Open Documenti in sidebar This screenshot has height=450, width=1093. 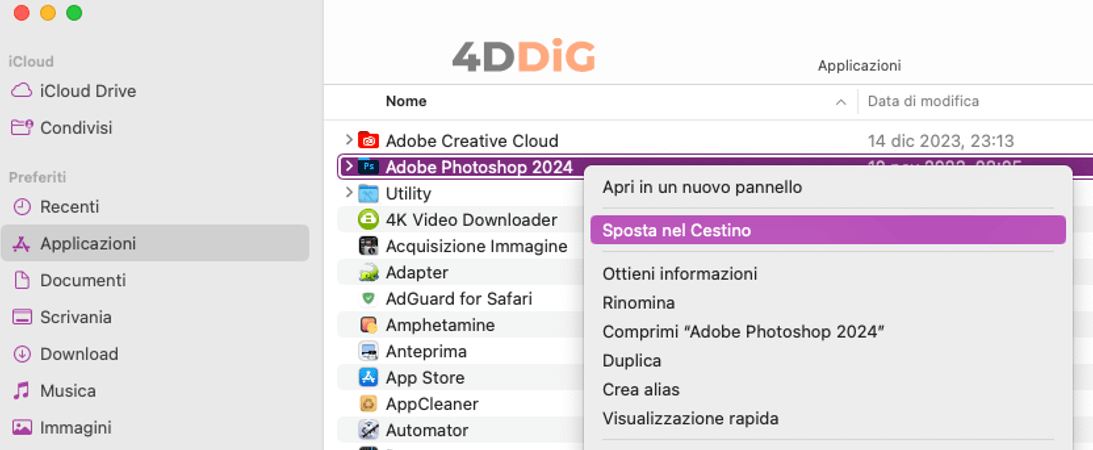click(x=83, y=281)
